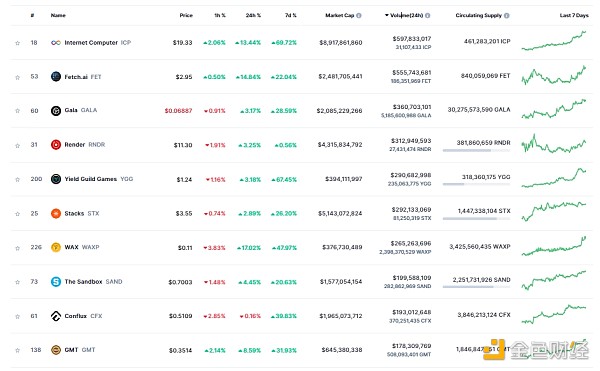
Task: Sort by Volume(24h) using its arrow
Action: pyautogui.click(x=387, y=15)
